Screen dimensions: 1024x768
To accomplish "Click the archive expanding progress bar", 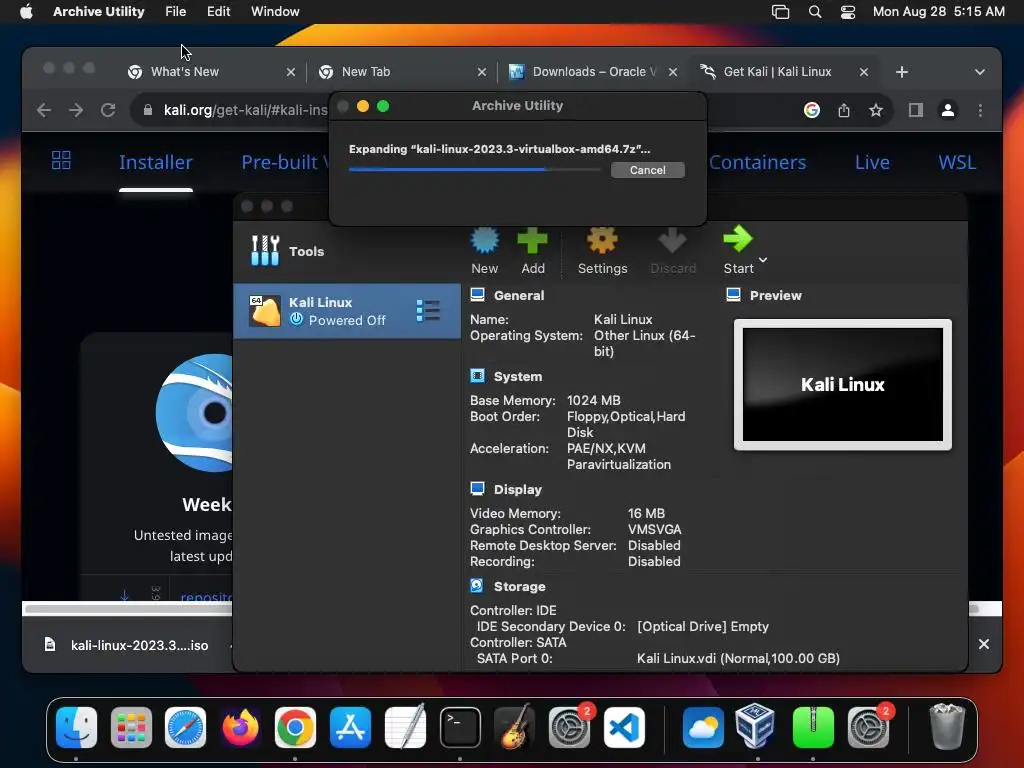I will [x=475, y=170].
